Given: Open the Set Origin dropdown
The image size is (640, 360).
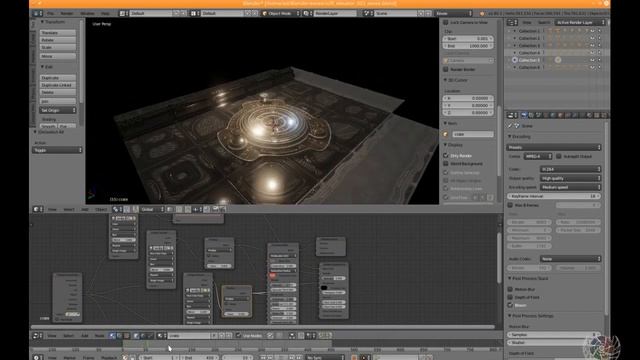Looking at the screenshot, I should coord(58,110).
